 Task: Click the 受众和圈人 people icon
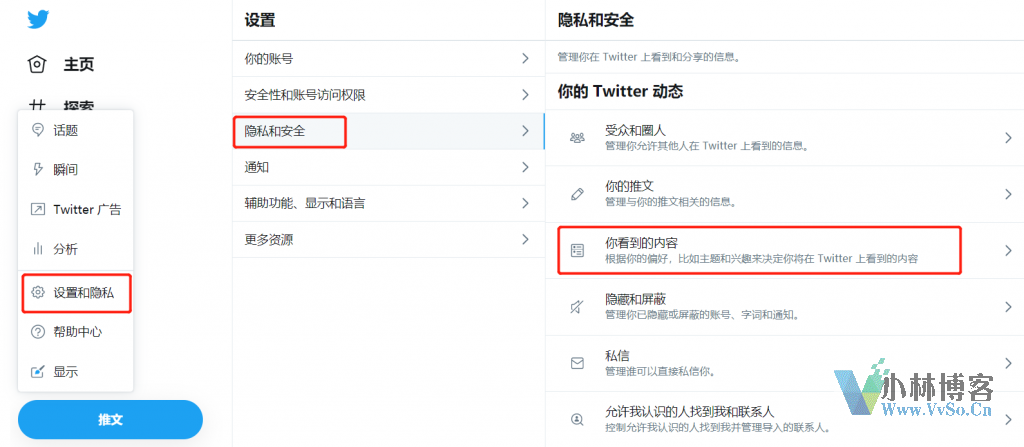577,137
